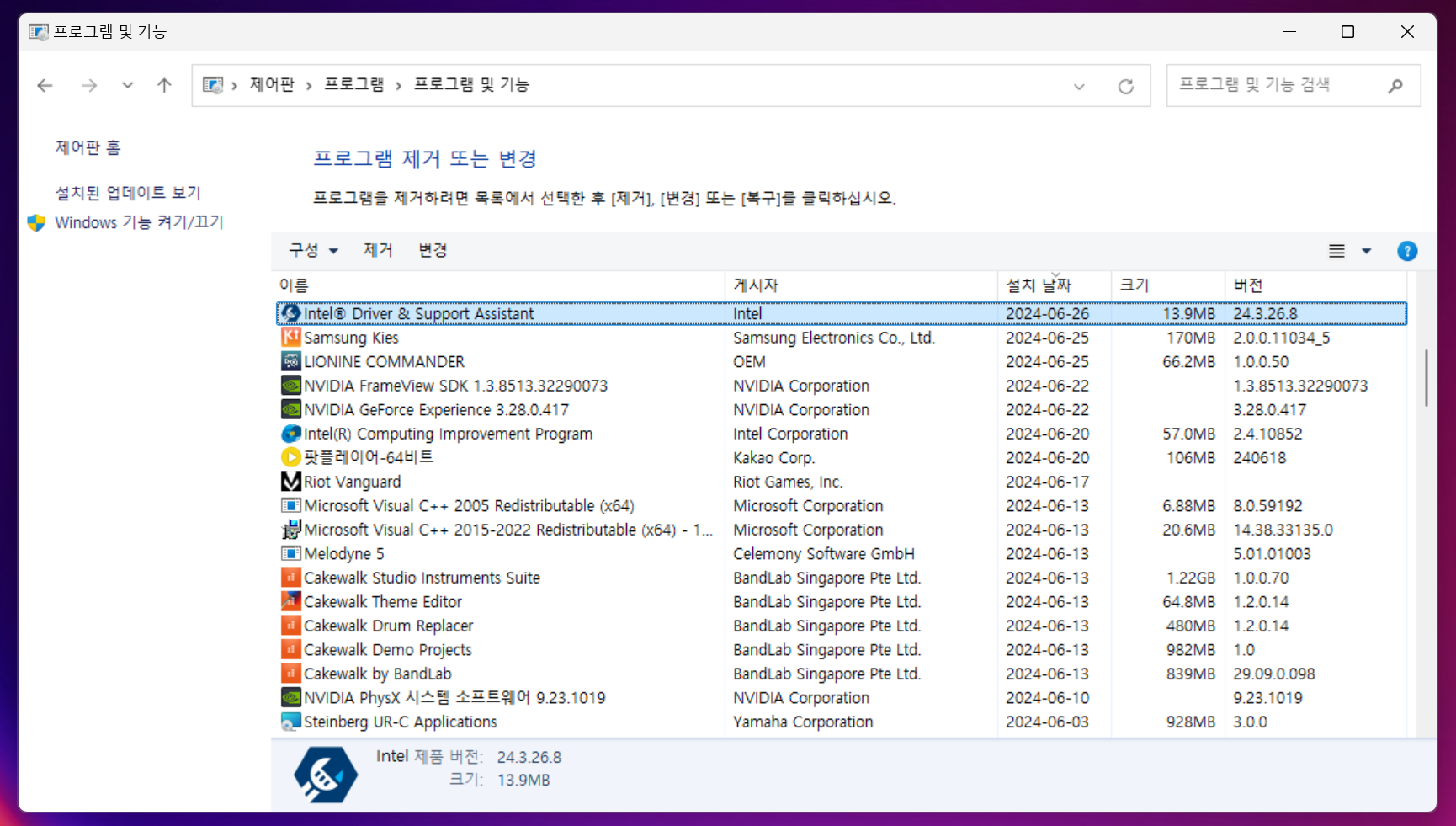The image size is (1456, 826).
Task: Click the LIONINE COMMANDER program icon
Action: click(x=290, y=361)
